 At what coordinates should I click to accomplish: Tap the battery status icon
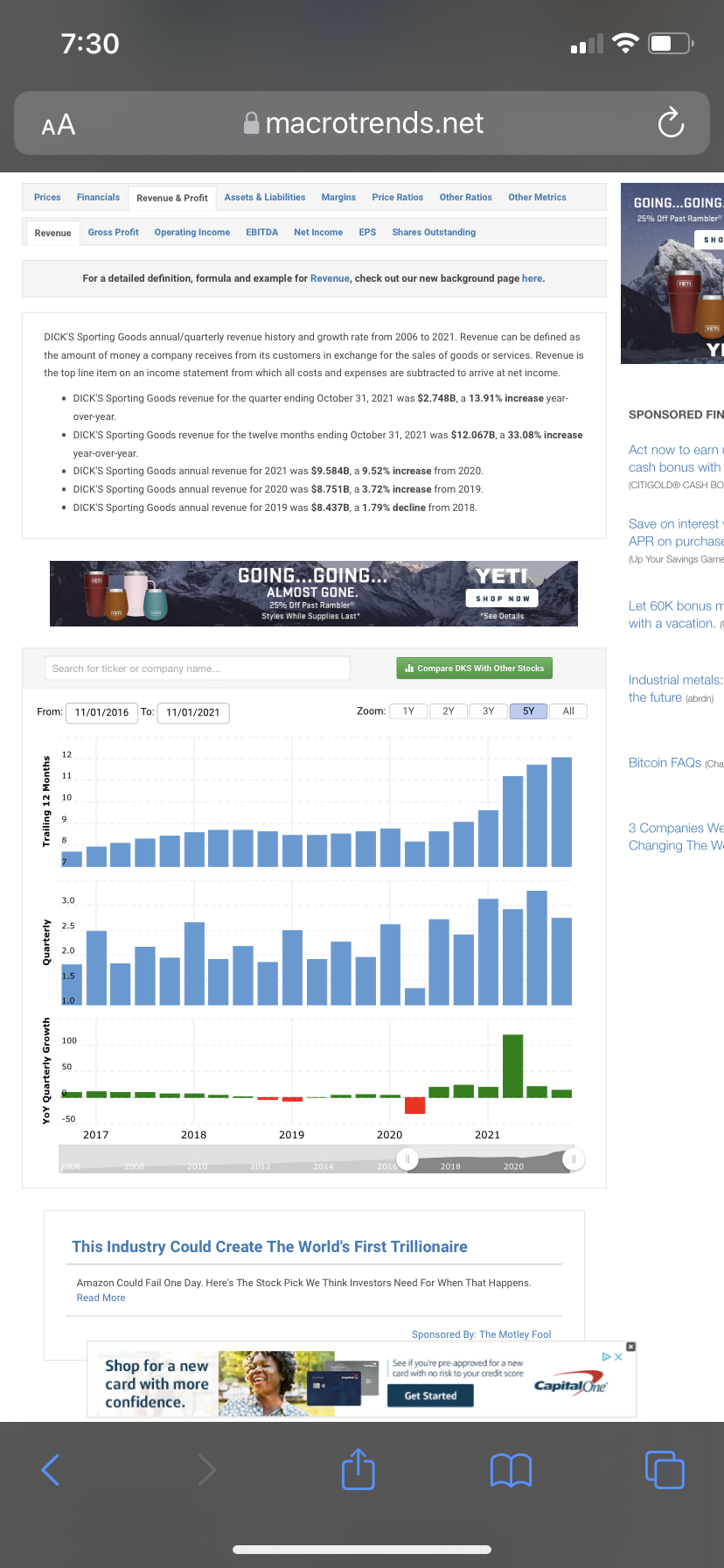(671, 43)
